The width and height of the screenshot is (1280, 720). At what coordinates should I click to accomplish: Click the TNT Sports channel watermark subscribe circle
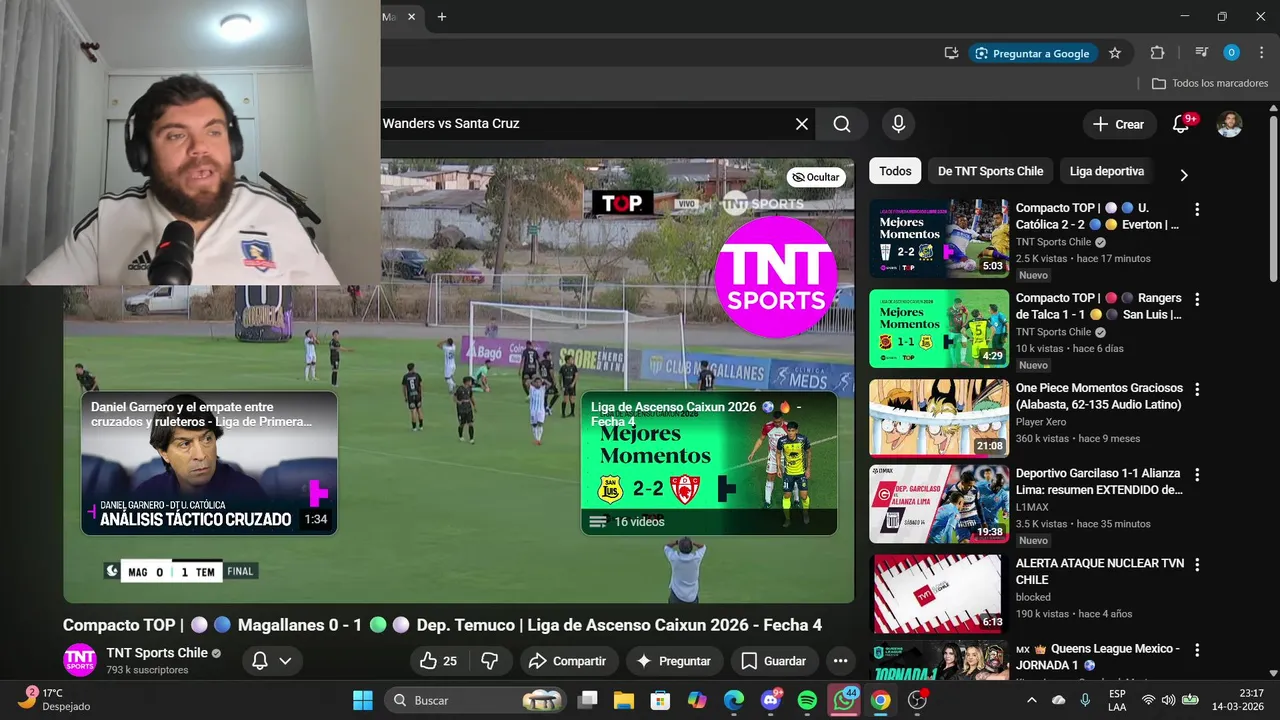tap(776, 275)
